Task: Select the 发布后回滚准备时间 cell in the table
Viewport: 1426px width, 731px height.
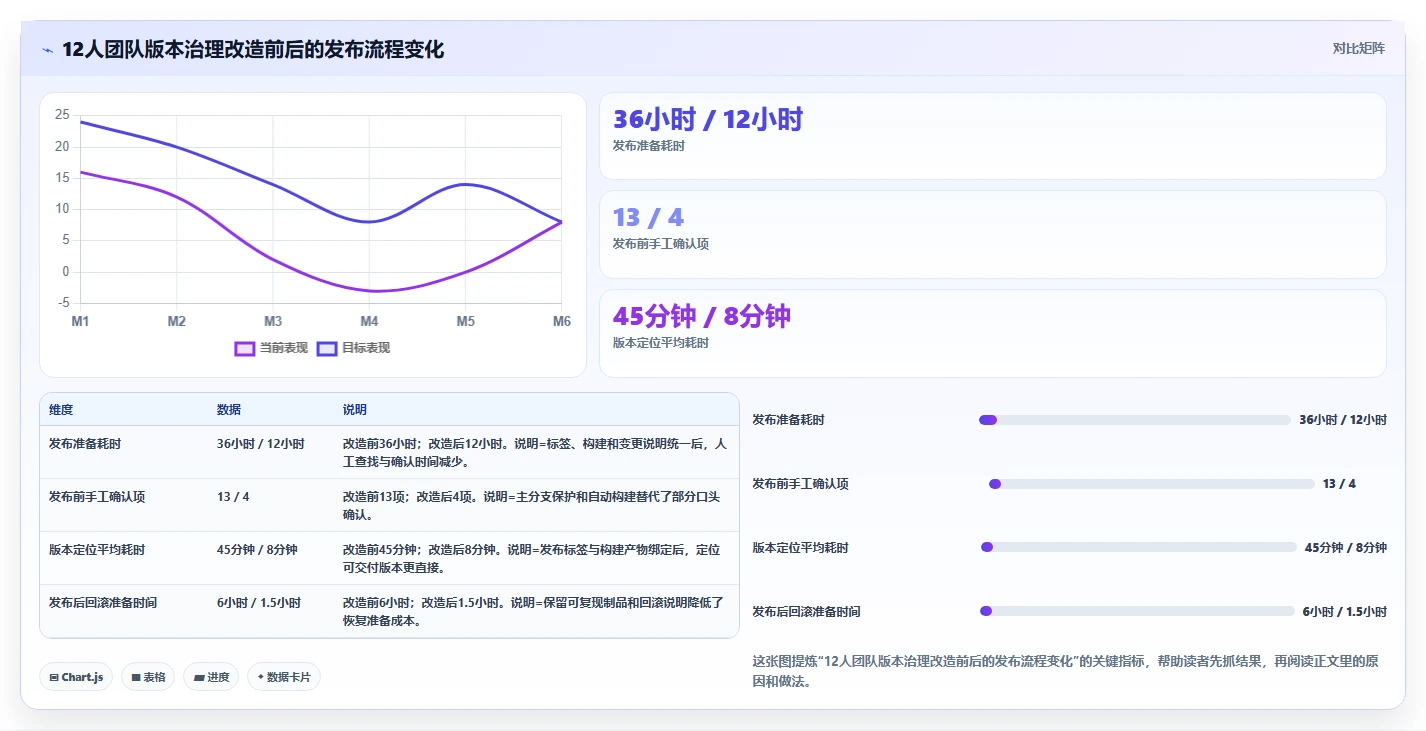Action: (103, 602)
